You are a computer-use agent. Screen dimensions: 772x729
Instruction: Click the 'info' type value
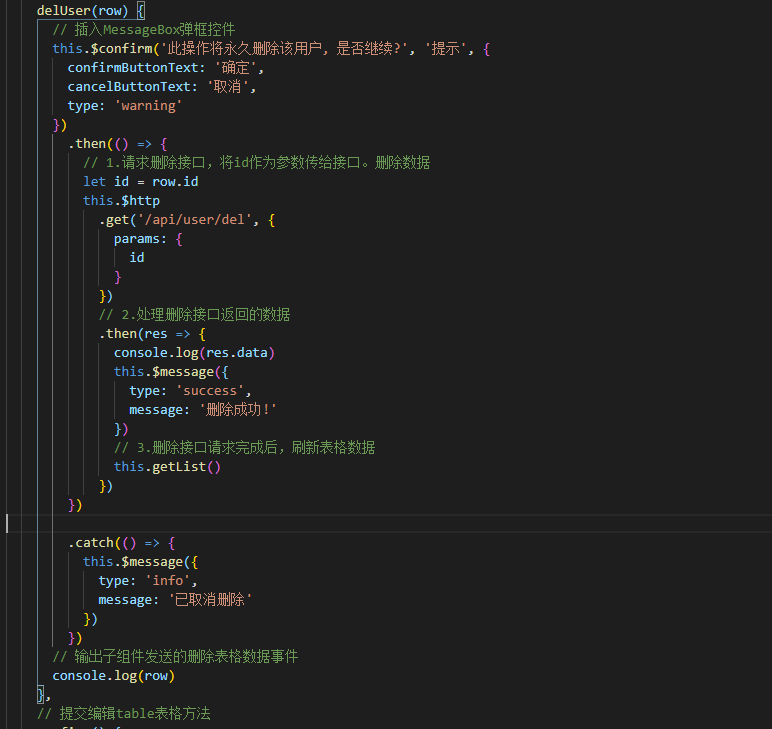tap(167, 581)
